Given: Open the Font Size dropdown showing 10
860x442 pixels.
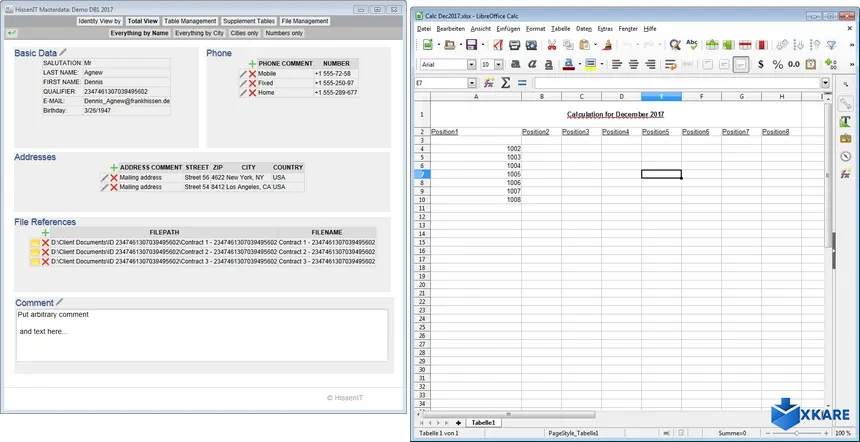Looking at the screenshot, I should click(499, 65).
